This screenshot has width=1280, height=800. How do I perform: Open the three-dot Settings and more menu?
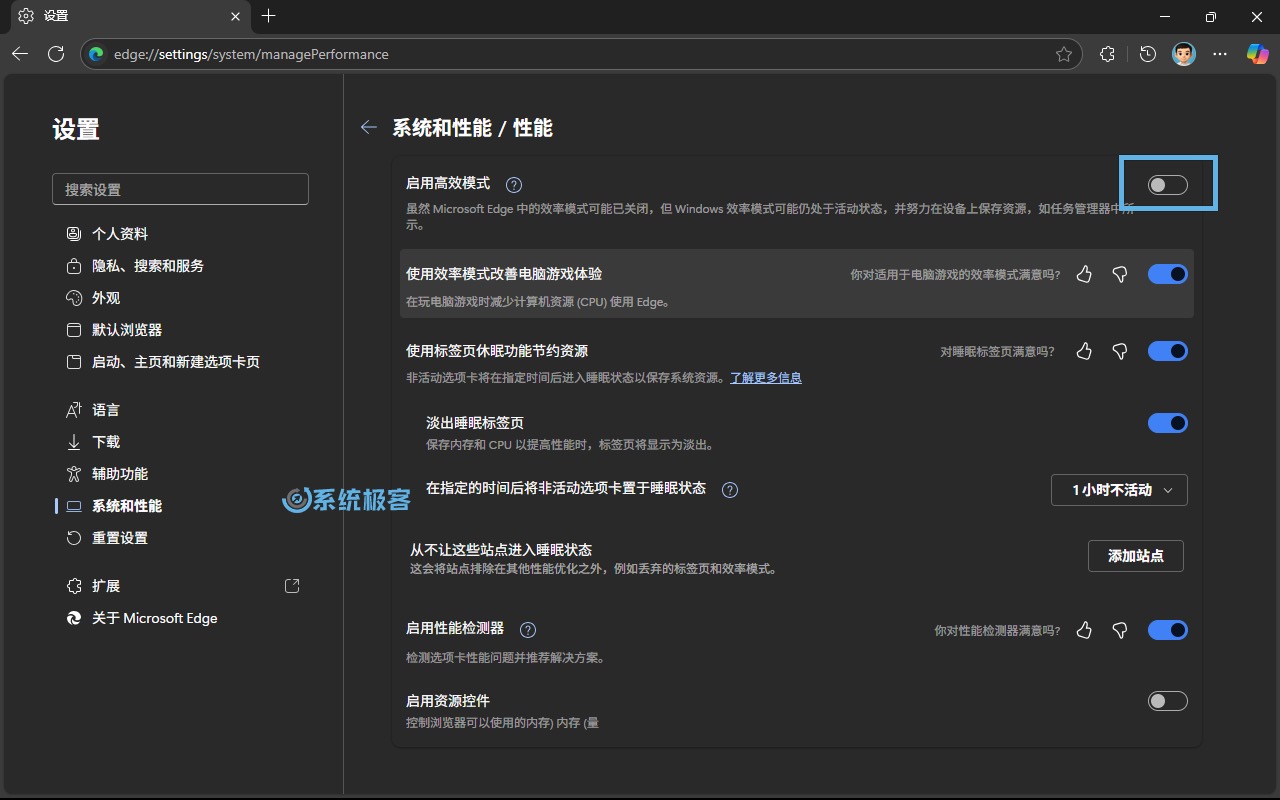point(1220,54)
